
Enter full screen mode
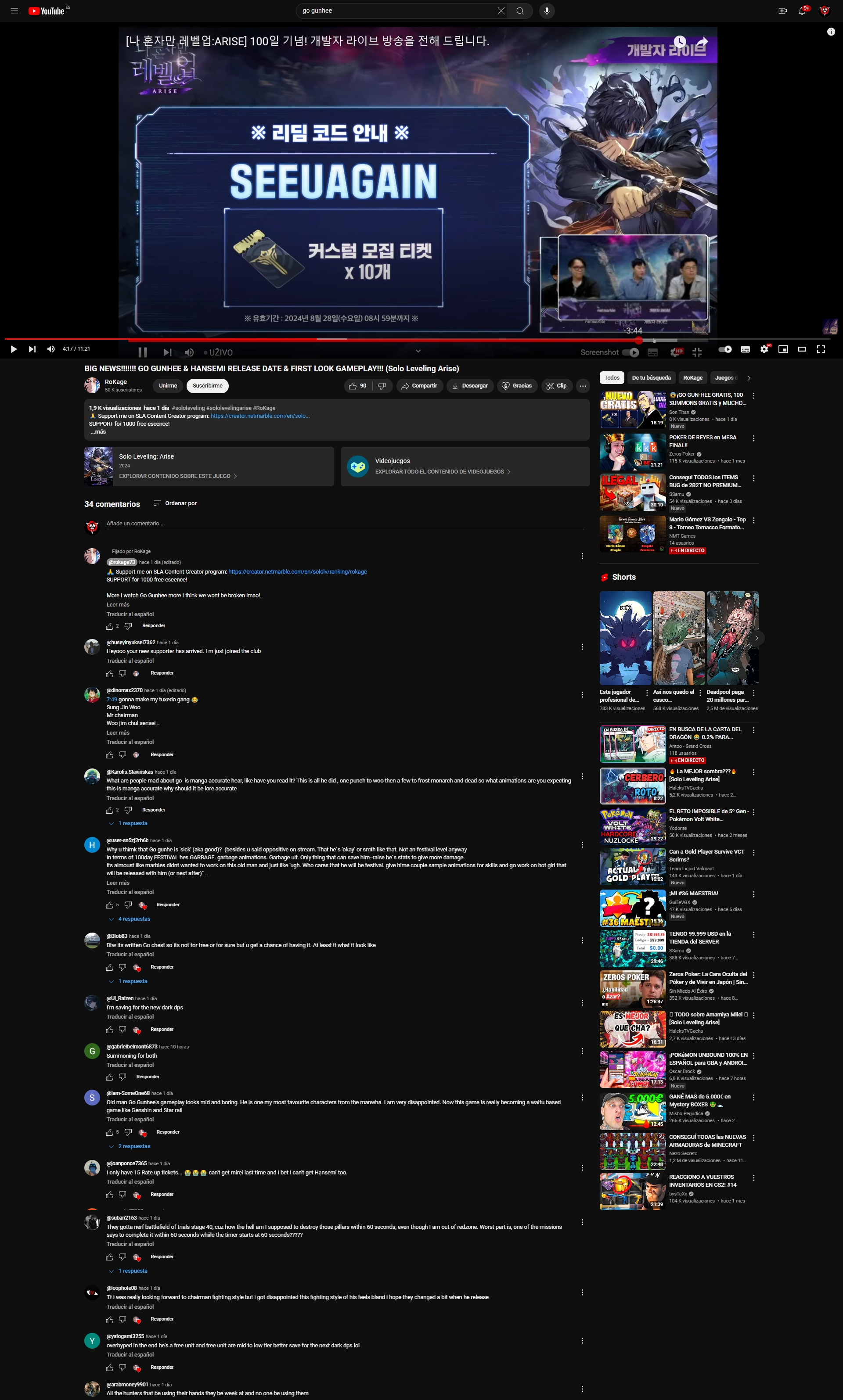click(x=821, y=349)
